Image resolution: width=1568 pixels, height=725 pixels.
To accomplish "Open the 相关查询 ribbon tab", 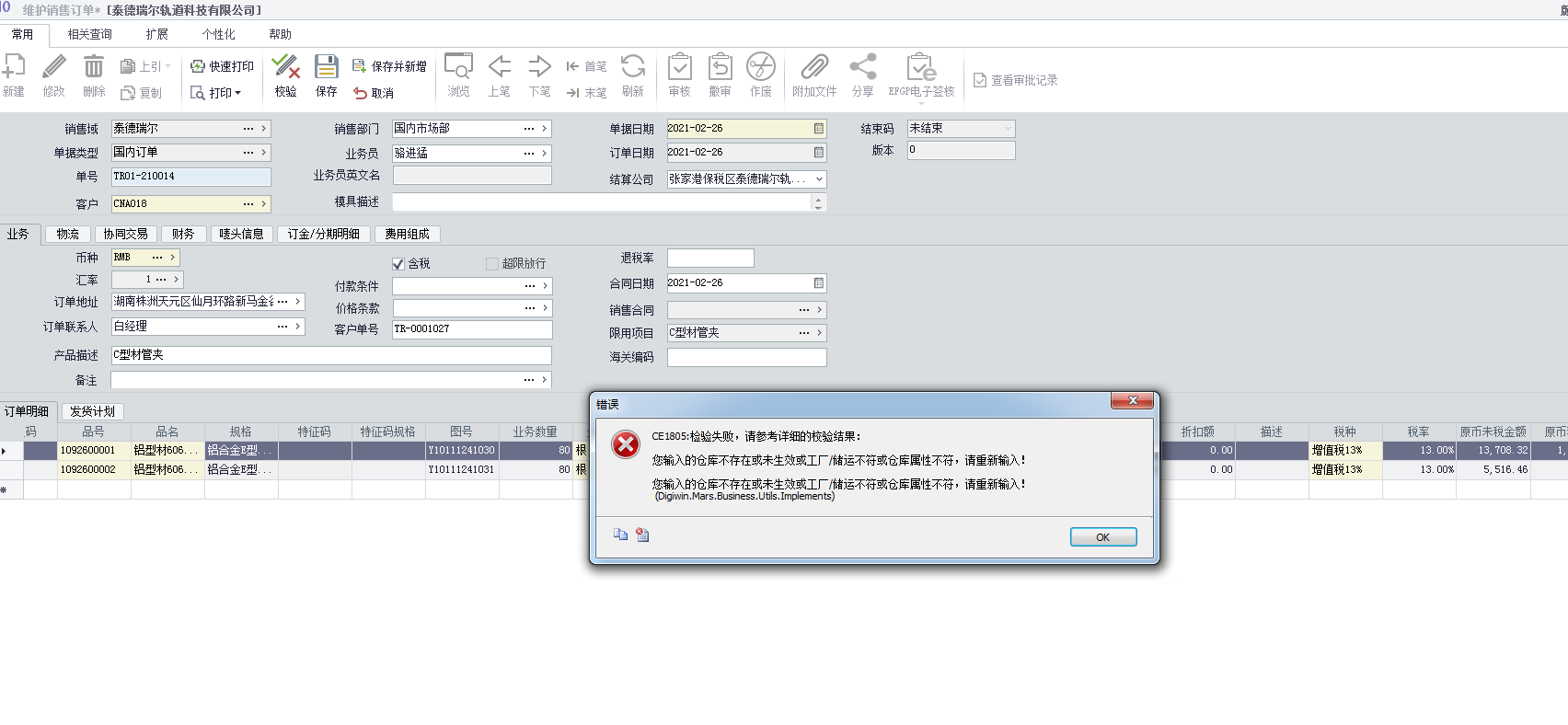I will pyautogui.click(x=90, y=34).
